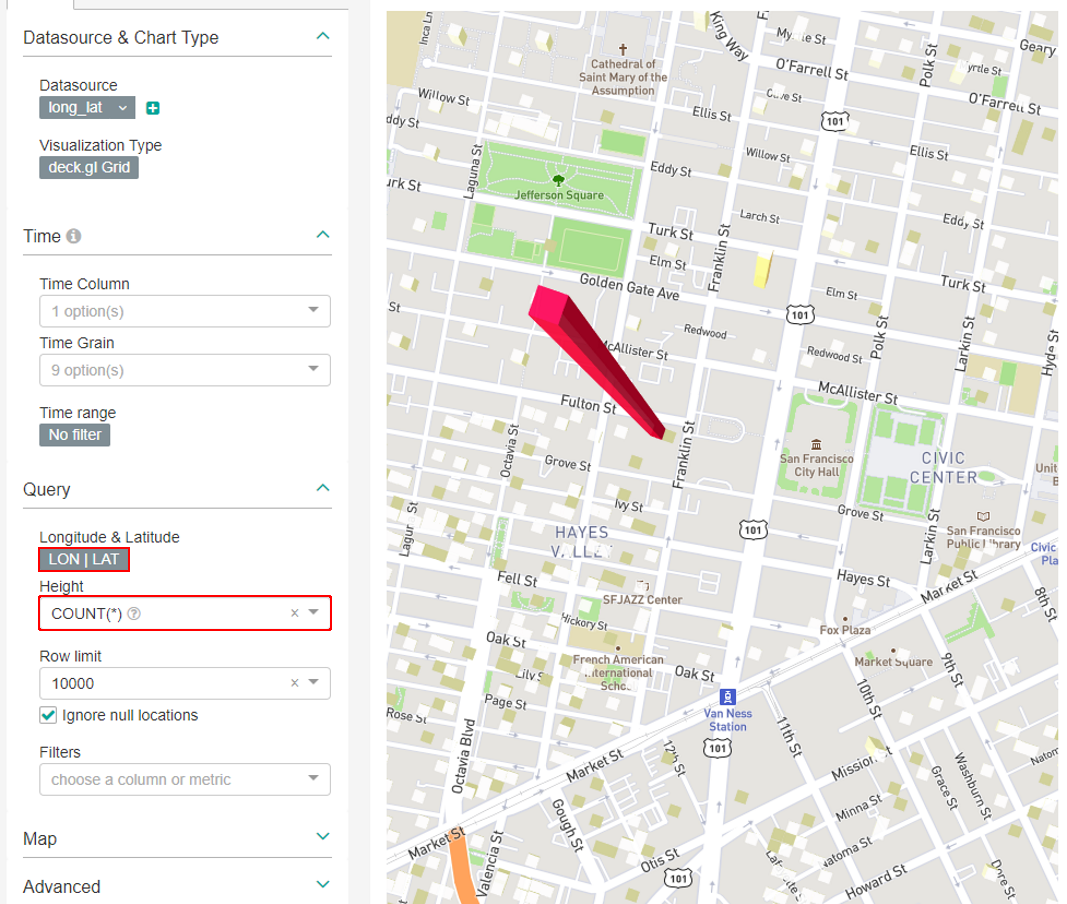Expand the Map section
This screenshot has height=904, width=1067.
coord(322,836)
